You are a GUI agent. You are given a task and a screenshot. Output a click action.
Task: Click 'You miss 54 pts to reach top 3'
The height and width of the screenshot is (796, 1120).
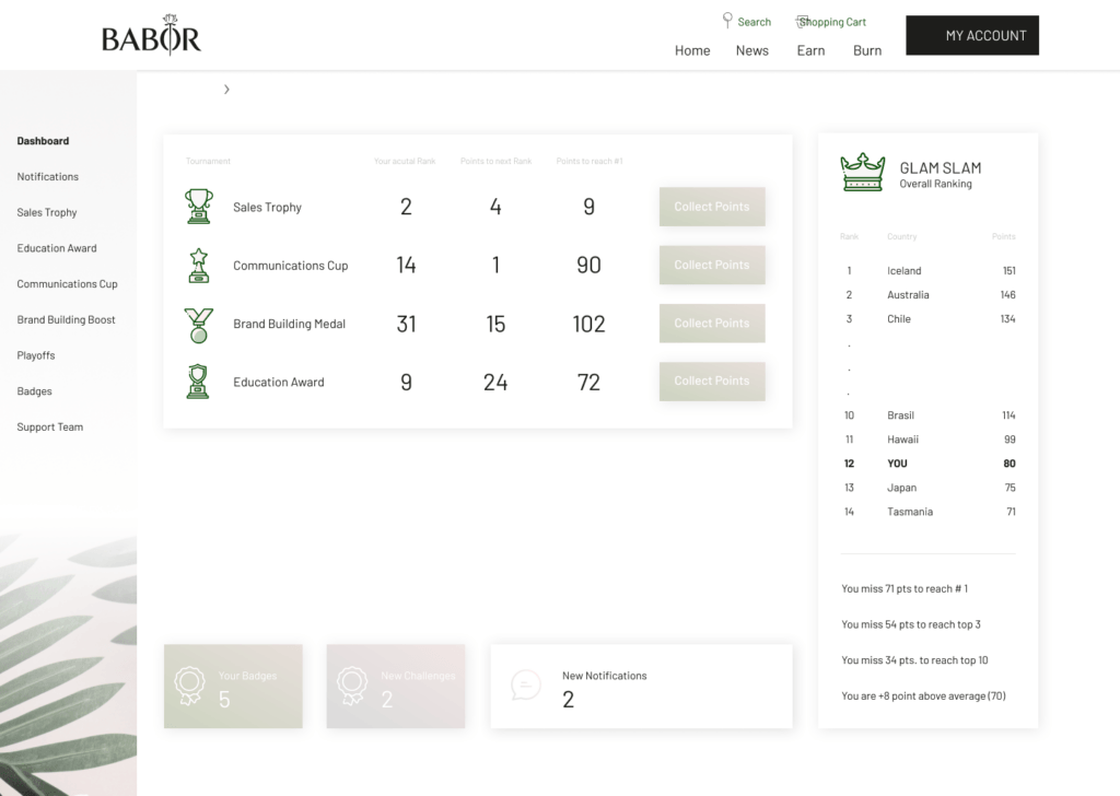(911, 625)
